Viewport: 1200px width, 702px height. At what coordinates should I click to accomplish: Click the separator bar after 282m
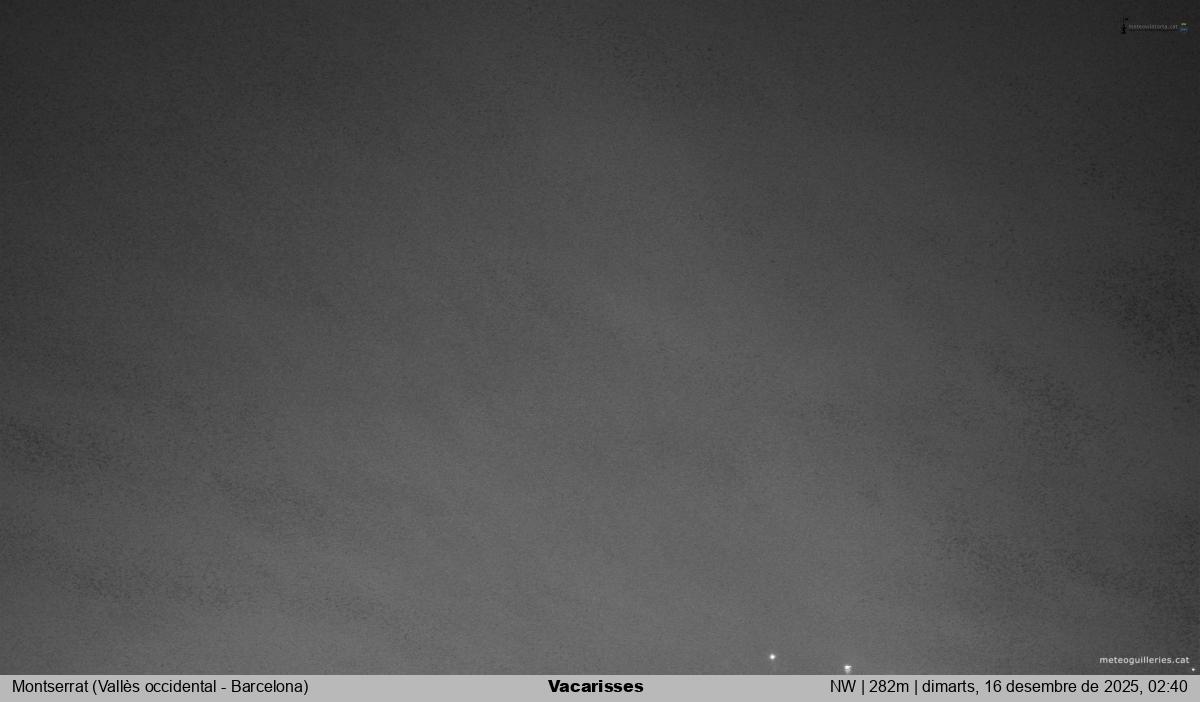tap(915, 687)
